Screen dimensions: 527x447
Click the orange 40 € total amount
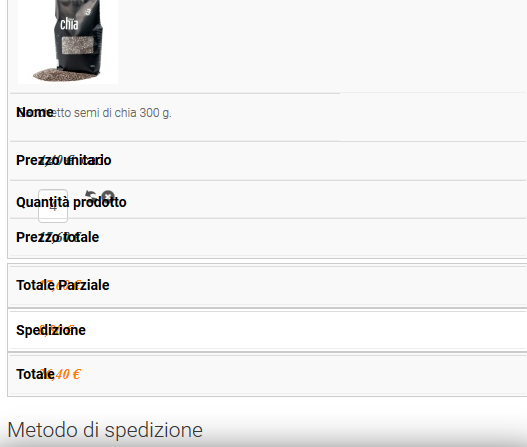[x=68, y=374]
